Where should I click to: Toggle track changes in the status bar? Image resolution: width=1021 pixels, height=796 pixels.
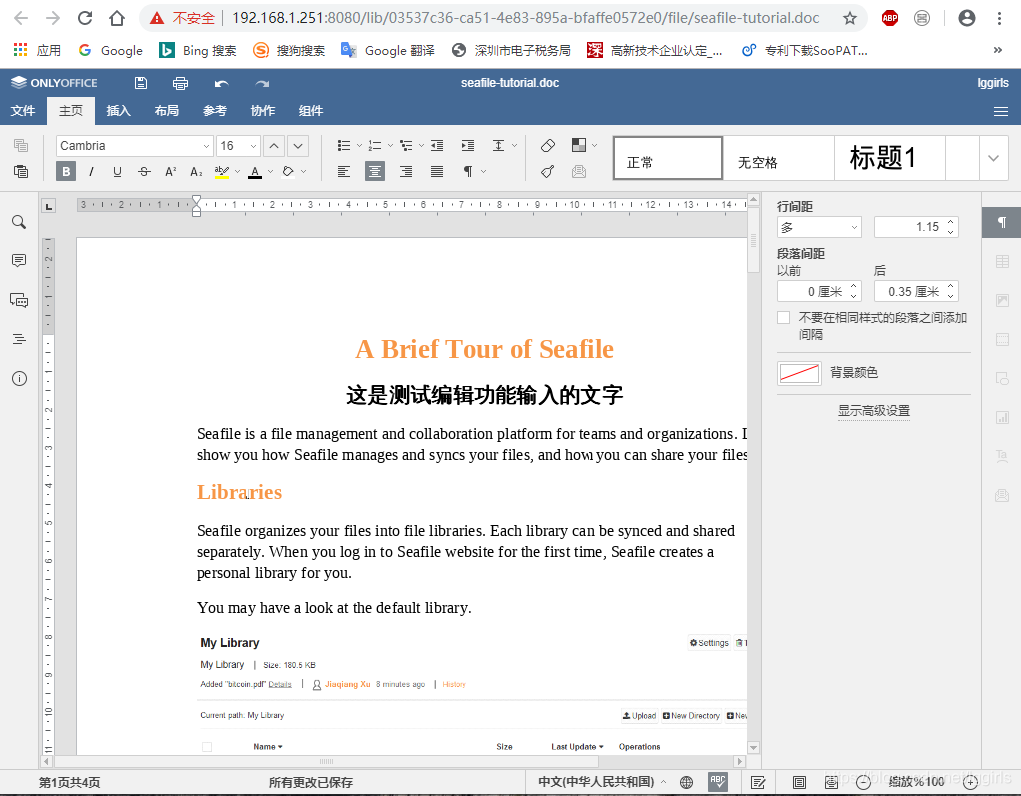(x=758, y=782)
